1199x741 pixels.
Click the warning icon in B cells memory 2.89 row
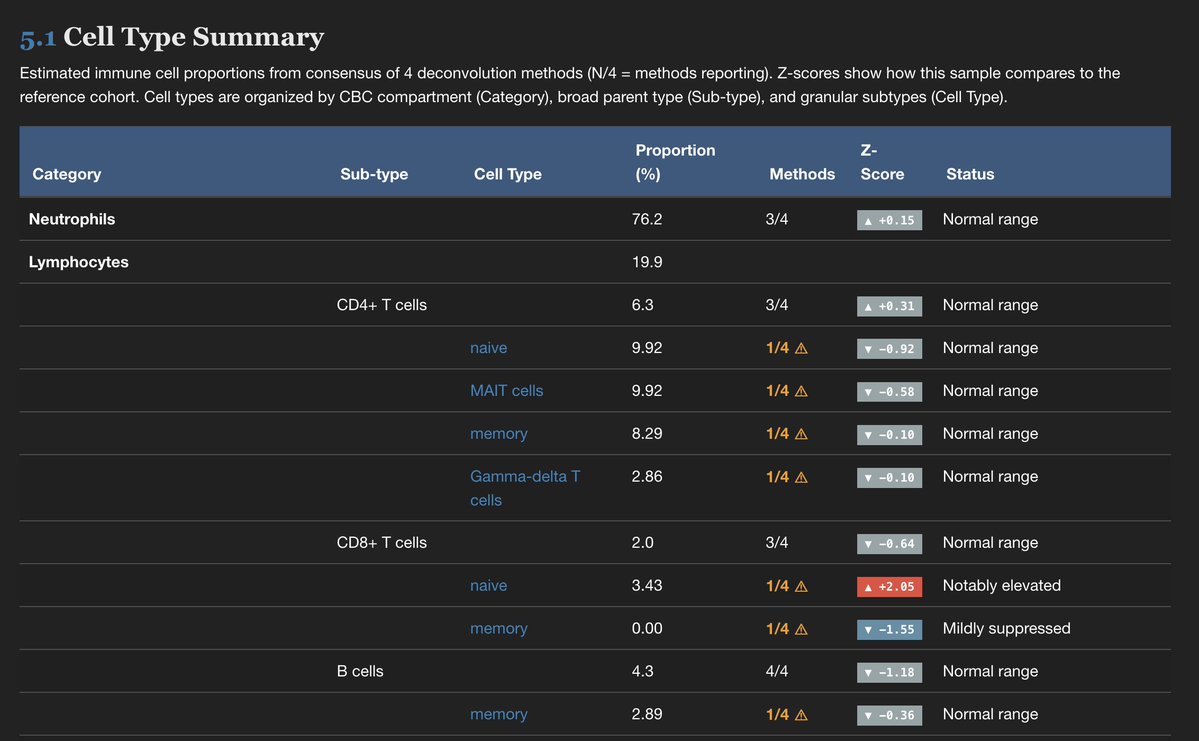tap(801, 714)
